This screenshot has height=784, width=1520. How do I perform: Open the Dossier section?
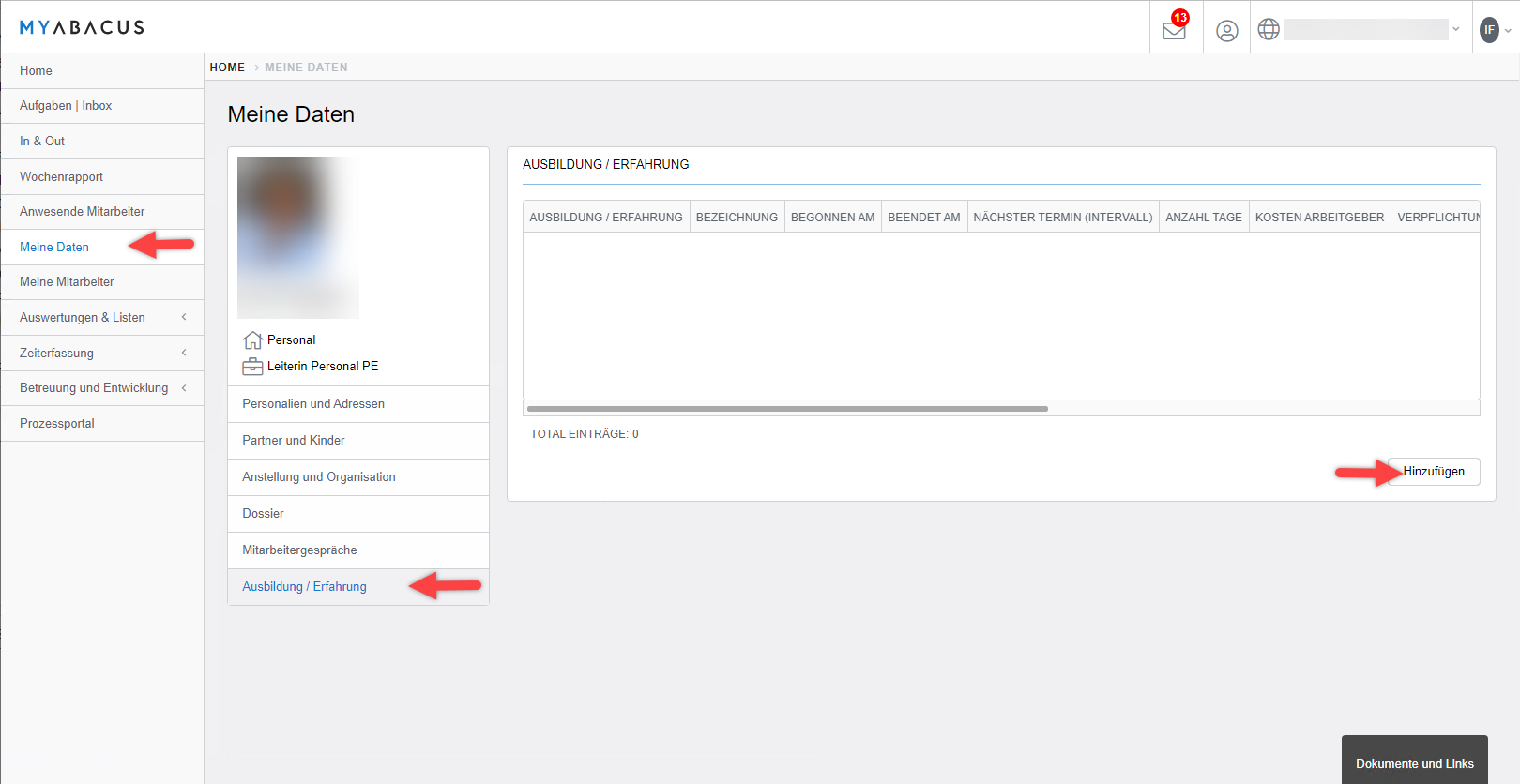(x=358, y=514)
